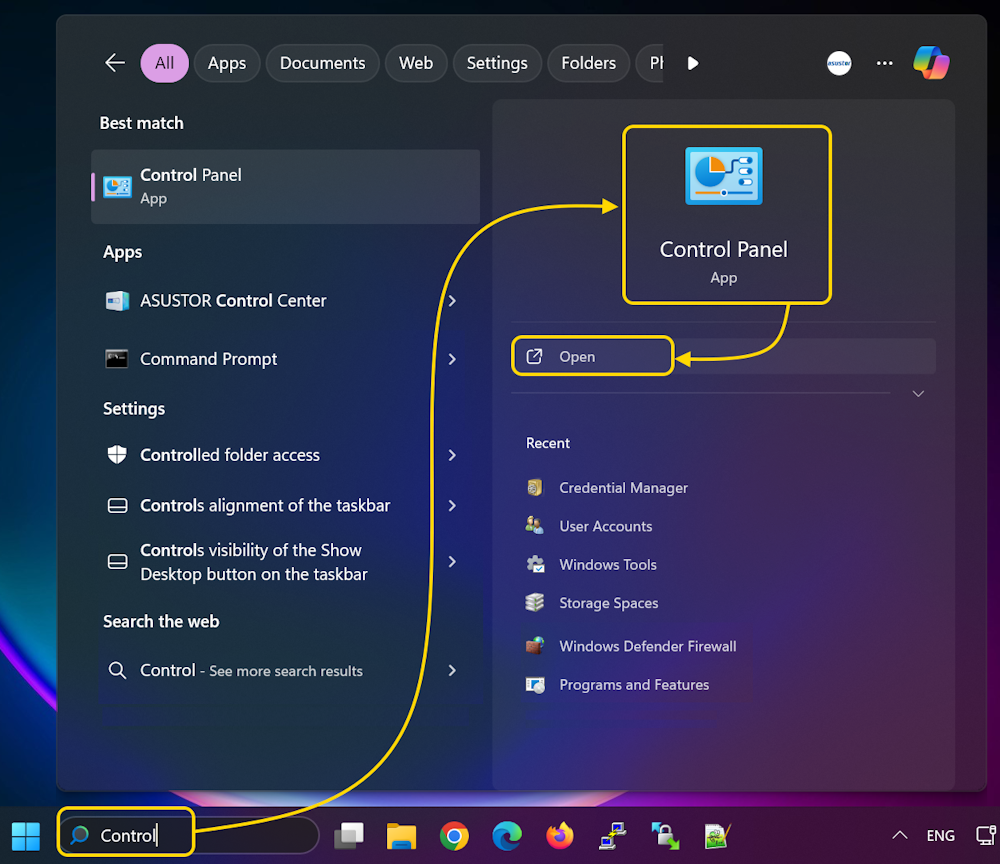
Task: Expand Controls alignment of the taskbar chevron
Action: (452, 506)
